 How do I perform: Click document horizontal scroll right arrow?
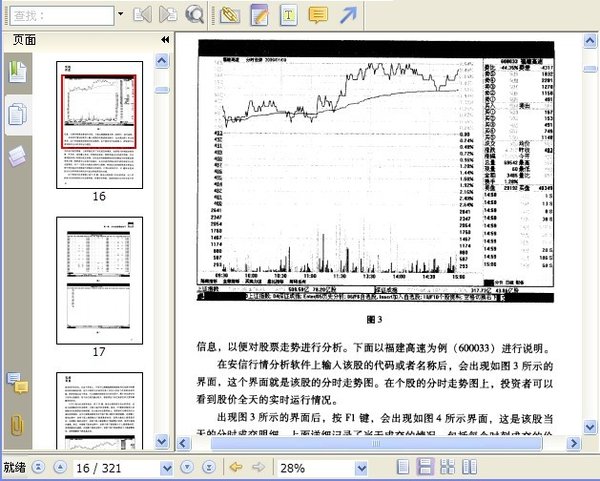[x=574, y=443]
